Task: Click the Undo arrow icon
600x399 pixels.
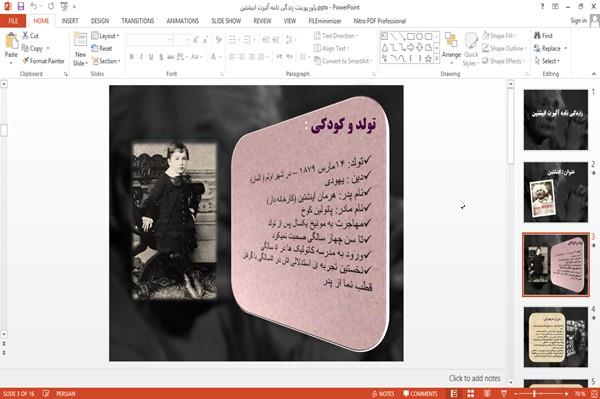Action: [34, 7]
